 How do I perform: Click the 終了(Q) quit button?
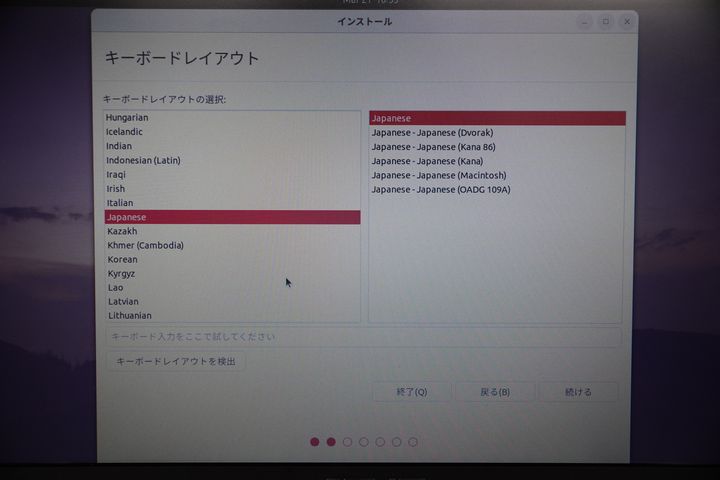[412, 392]
